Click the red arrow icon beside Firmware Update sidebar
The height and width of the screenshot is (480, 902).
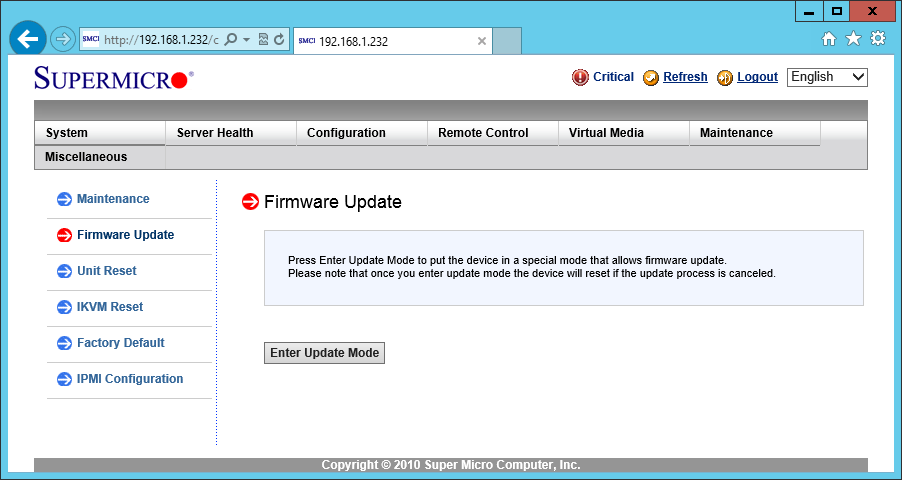[64, 235]
